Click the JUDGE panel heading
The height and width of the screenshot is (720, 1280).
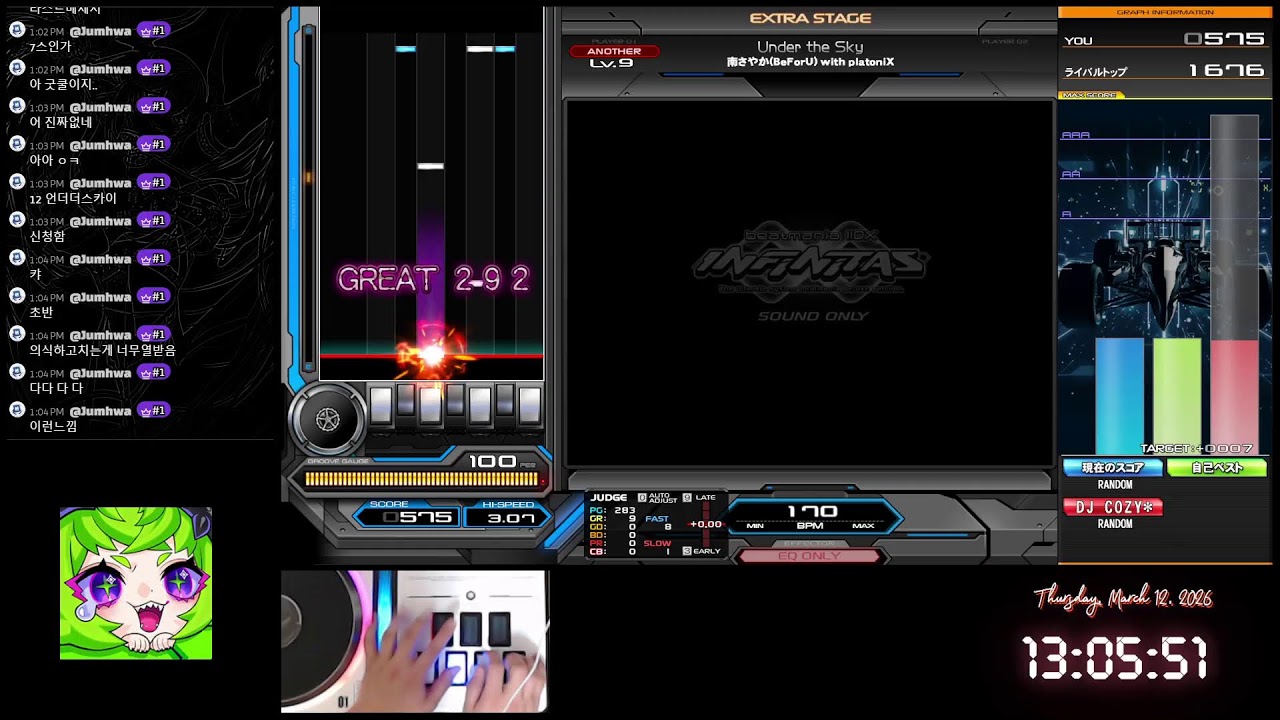coord(609,497)
